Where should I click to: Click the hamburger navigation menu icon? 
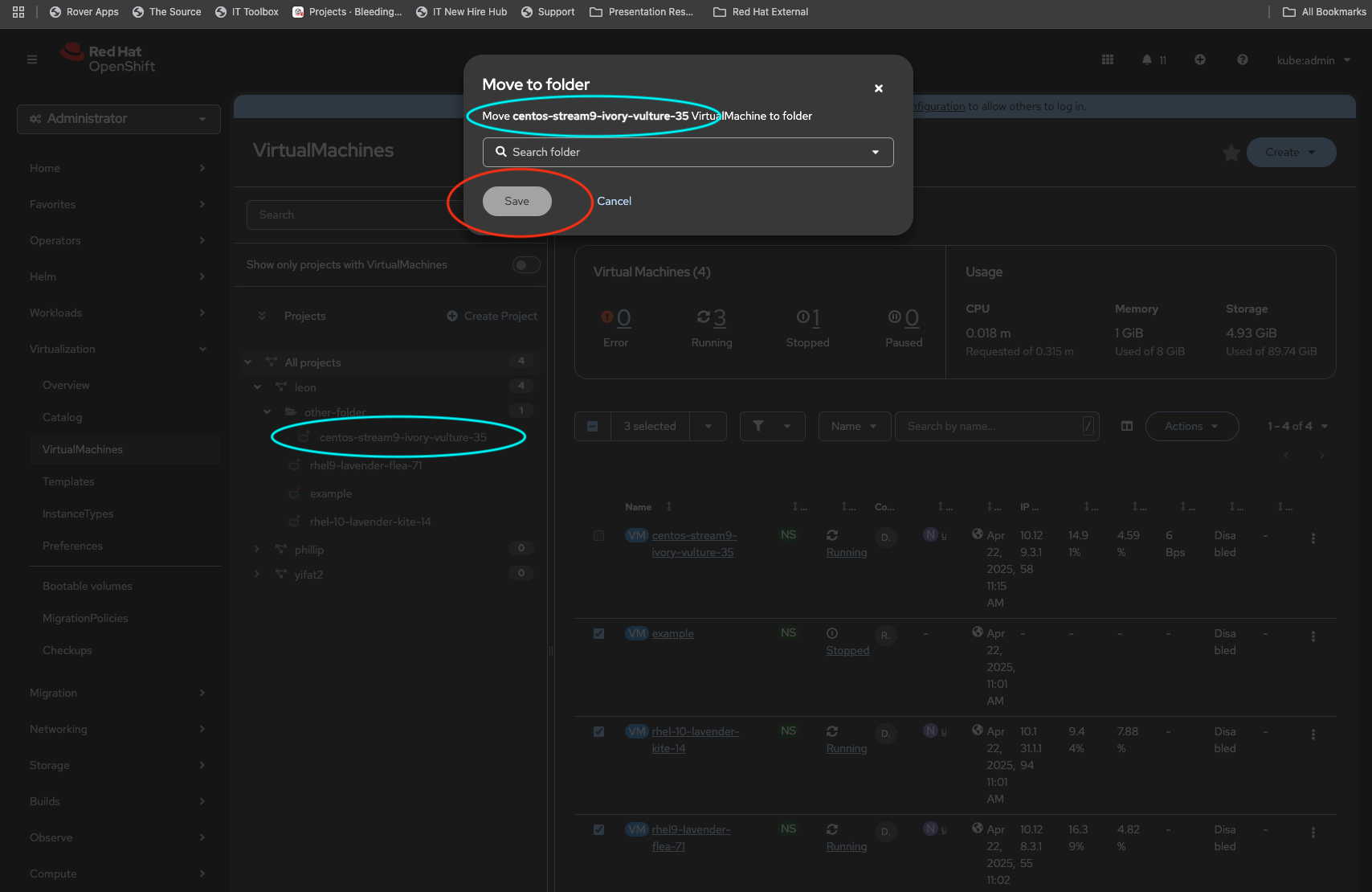(32, 59)
